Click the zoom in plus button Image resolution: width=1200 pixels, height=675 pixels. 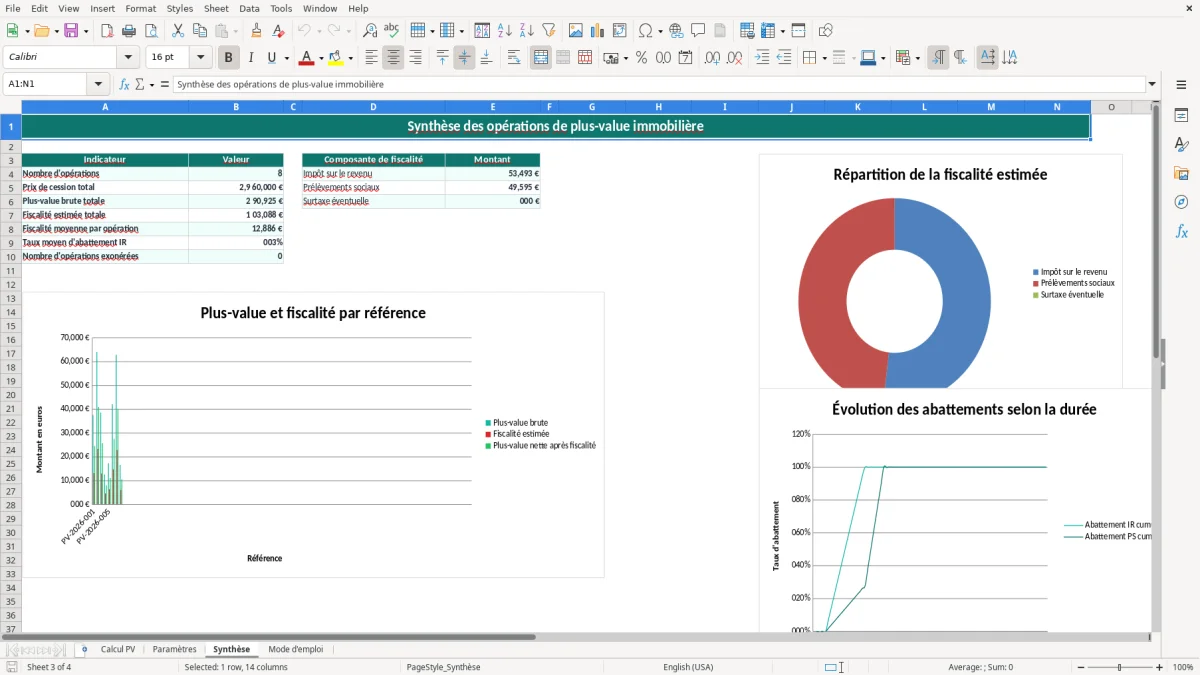point(1160,667)
